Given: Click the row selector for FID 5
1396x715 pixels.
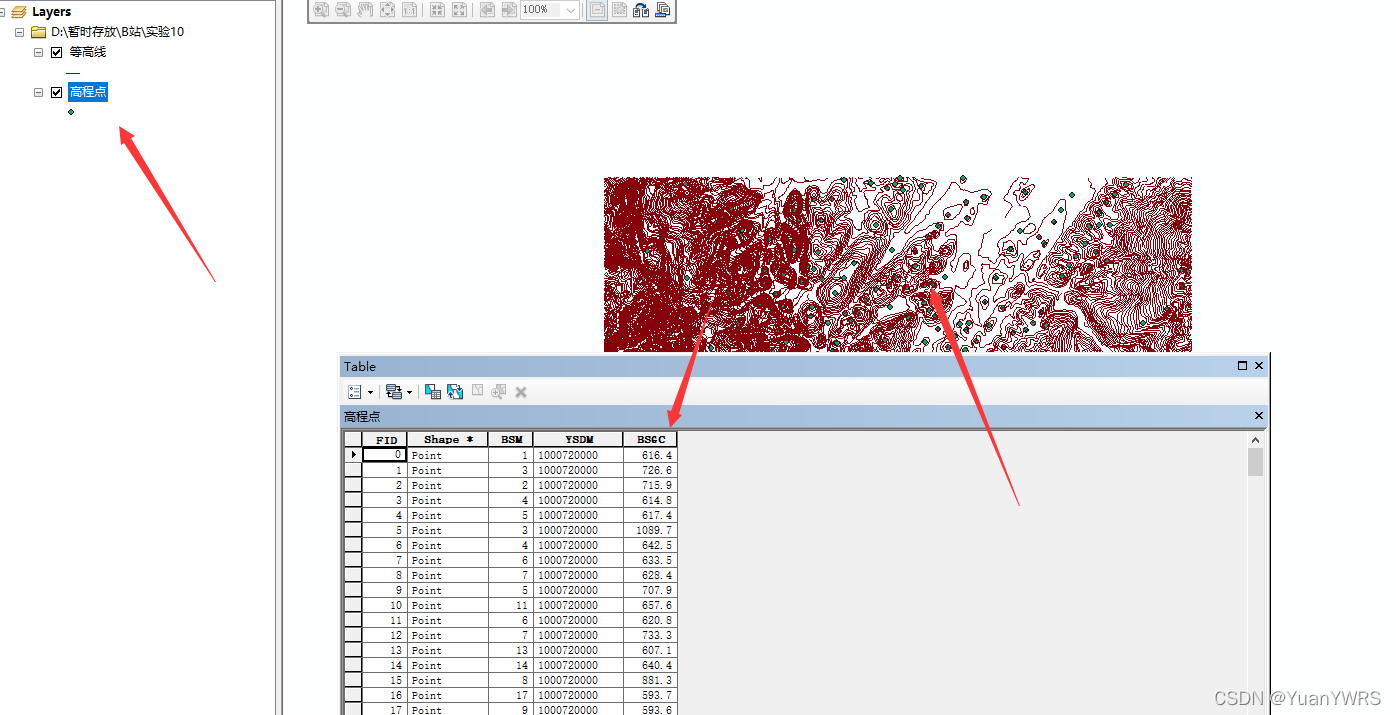Looking at the screenshot, I should pyautogui.click(x=352, y=530).
